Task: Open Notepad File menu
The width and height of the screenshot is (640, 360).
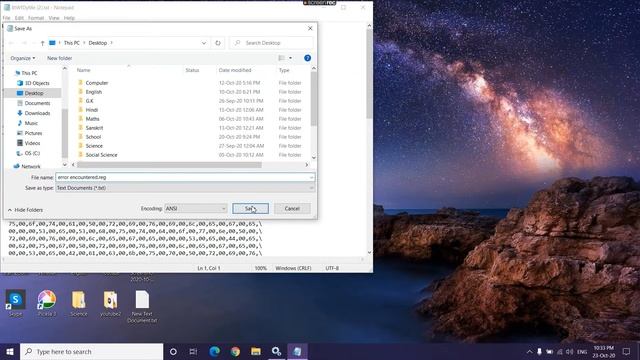Action: click(x=7, y=18)
